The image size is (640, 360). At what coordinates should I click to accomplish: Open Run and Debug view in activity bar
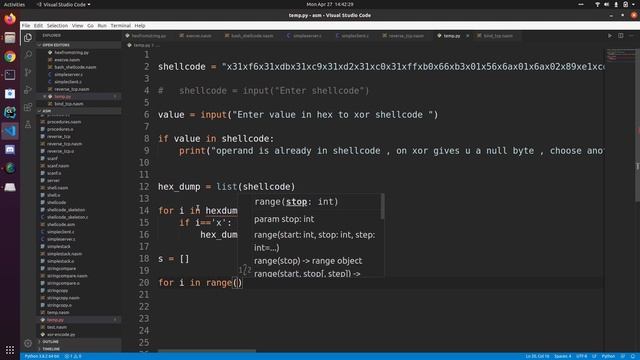coord(28,90)
